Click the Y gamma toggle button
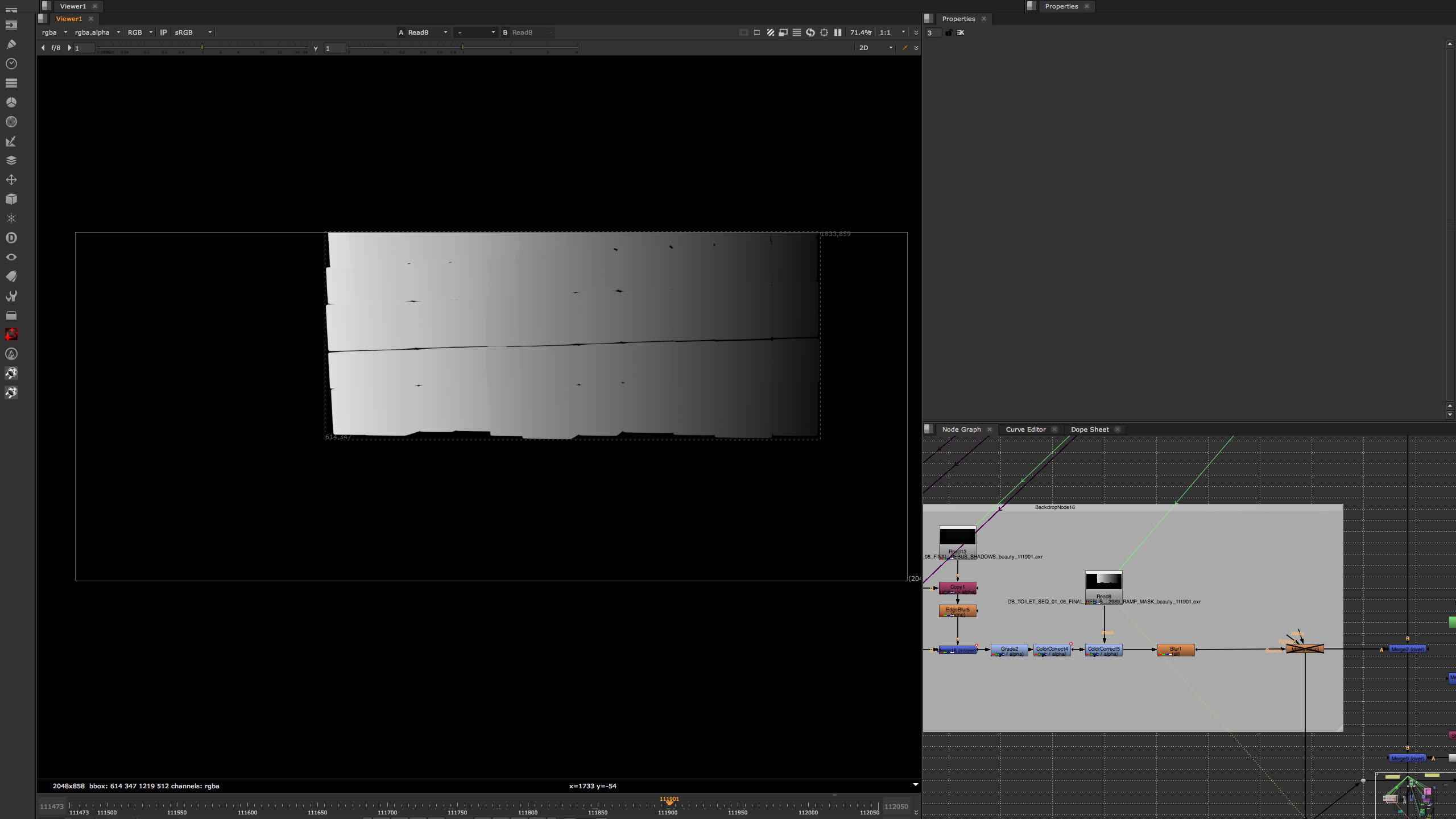This screenshot has width=1456, height=819. 316,48
